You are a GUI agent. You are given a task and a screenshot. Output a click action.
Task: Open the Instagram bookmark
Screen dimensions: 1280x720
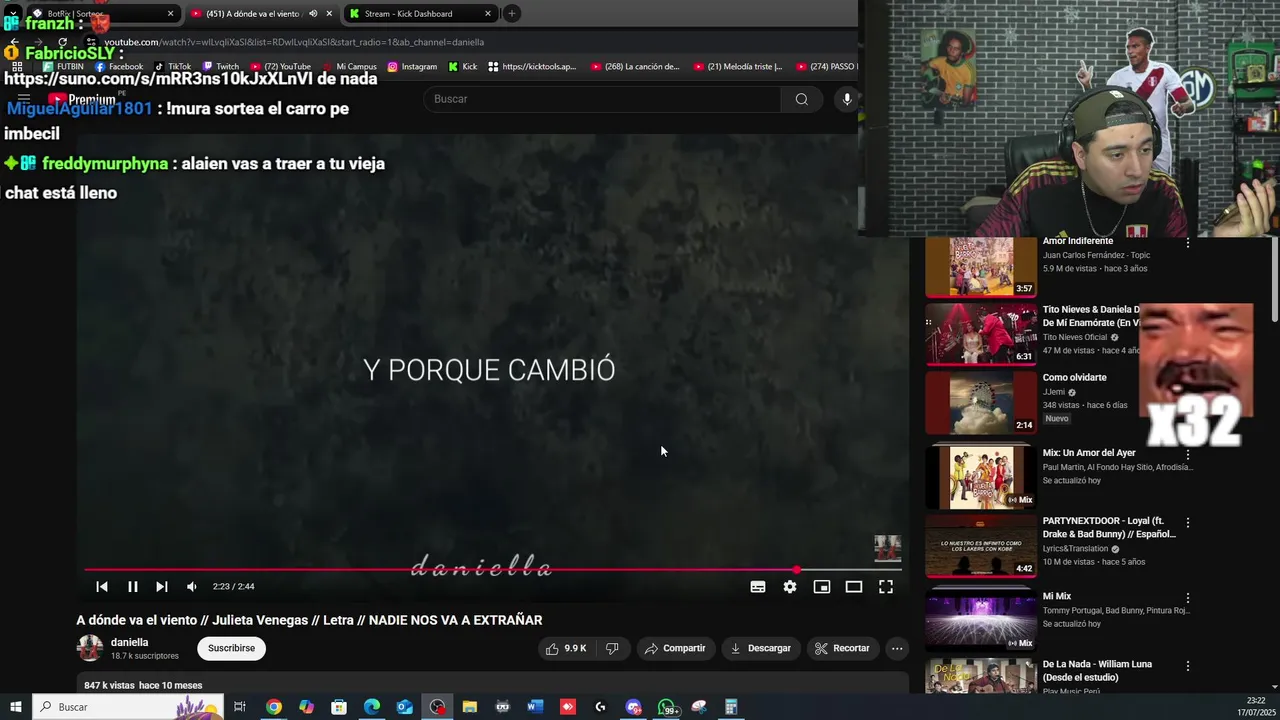[x=412, y=67]
